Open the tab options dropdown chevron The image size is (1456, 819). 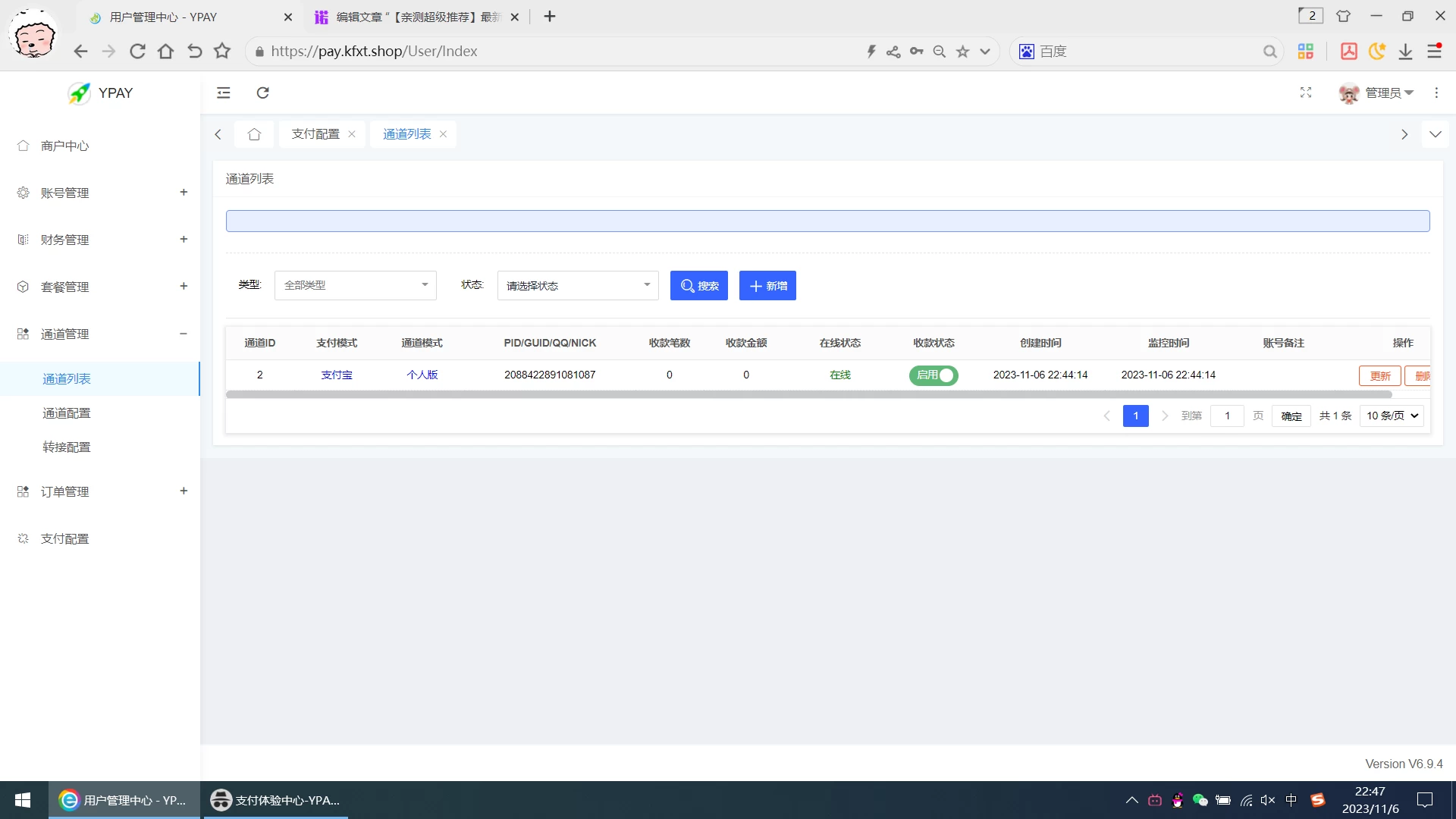1435,134
